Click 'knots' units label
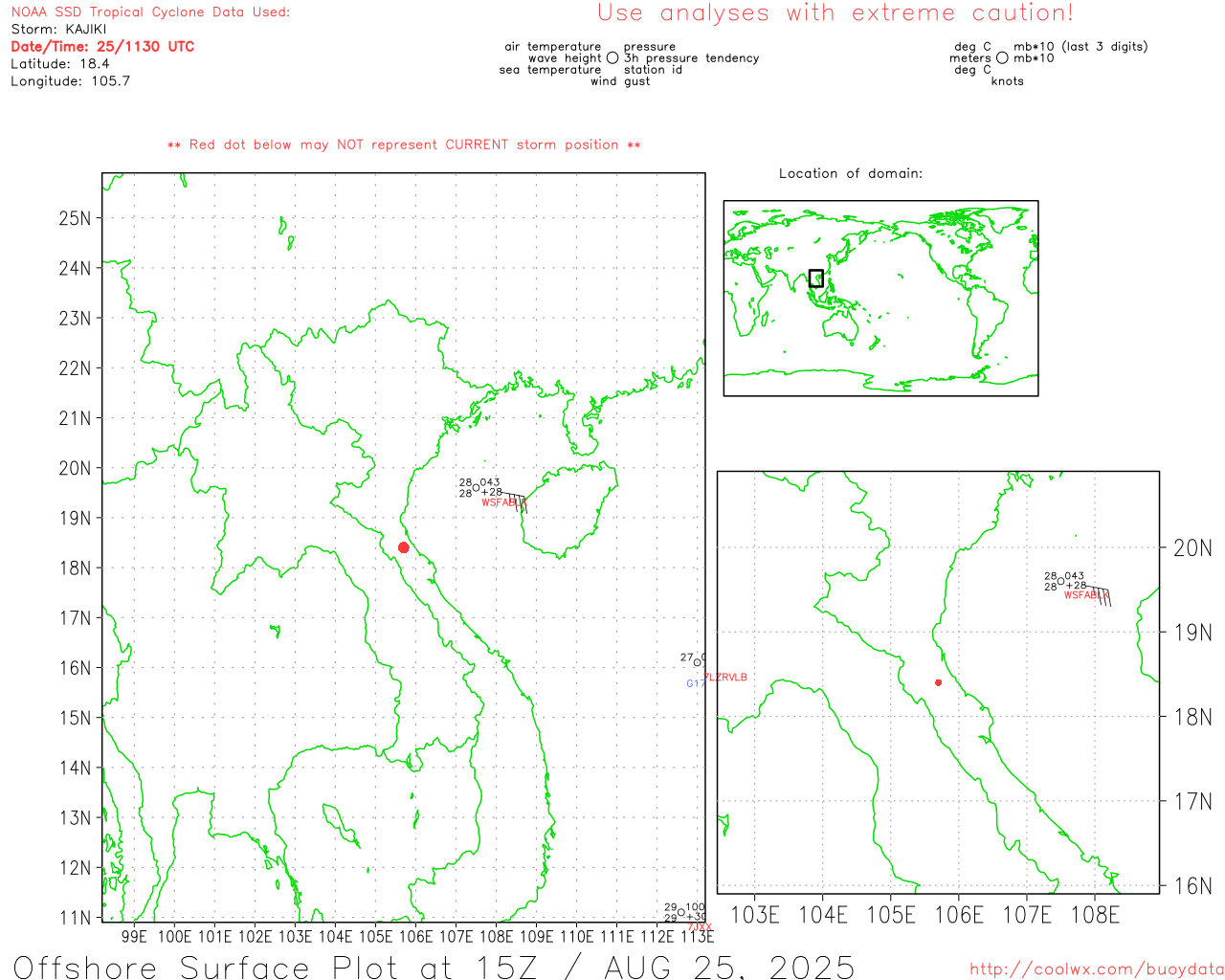Viewport: 1225px width, 980px height. 1008,81
